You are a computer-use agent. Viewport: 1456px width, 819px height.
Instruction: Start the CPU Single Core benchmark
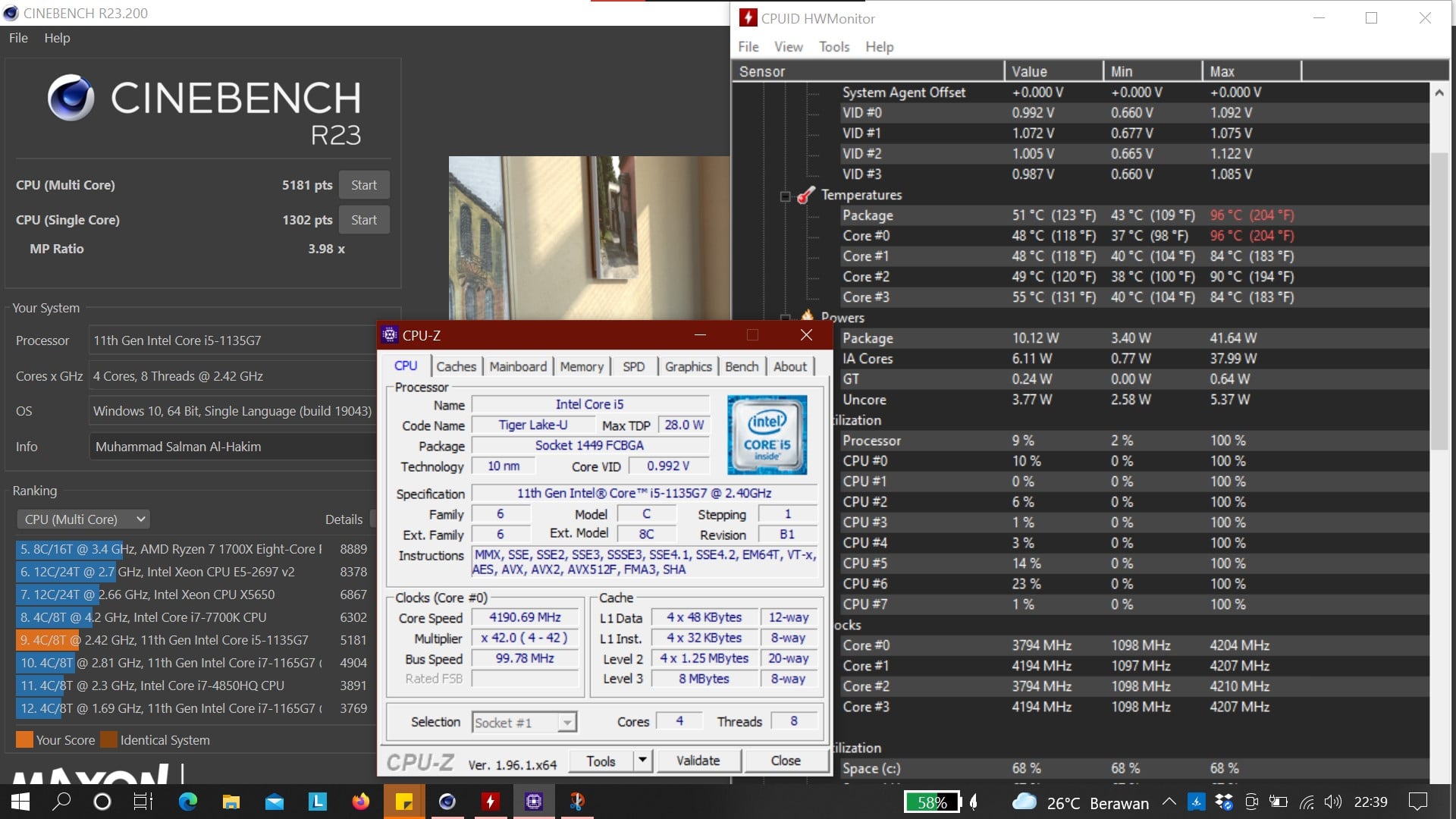coord(364,220)
